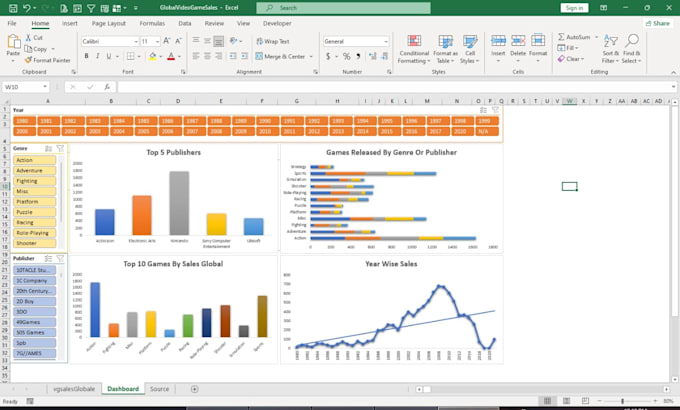Clear the Genre slicer filter
Screen dimensions: 680x410
(60, 148)
